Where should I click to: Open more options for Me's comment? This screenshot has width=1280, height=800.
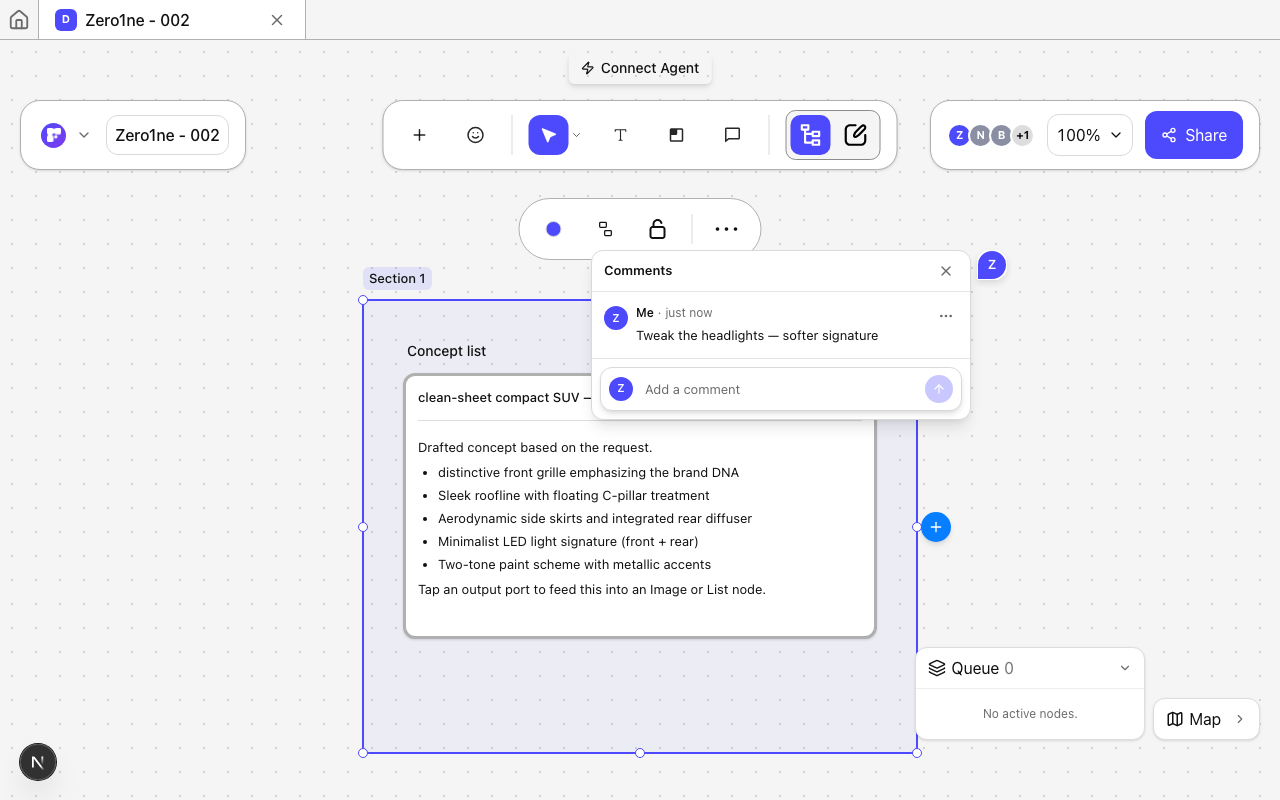946,316
